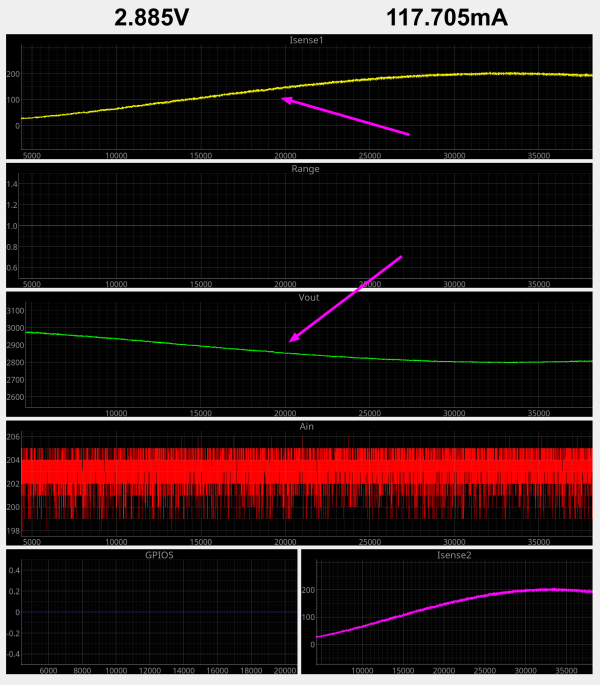Click the 3100 y-axis label in Vout plot
600x685 pixels.
click(14, 312)
